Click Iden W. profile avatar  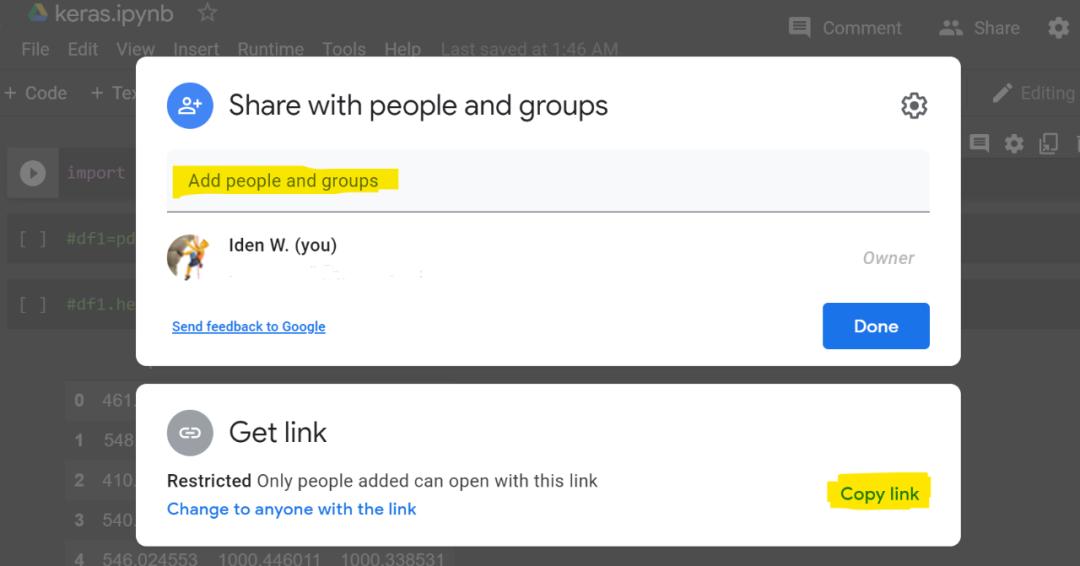(188, 258)
